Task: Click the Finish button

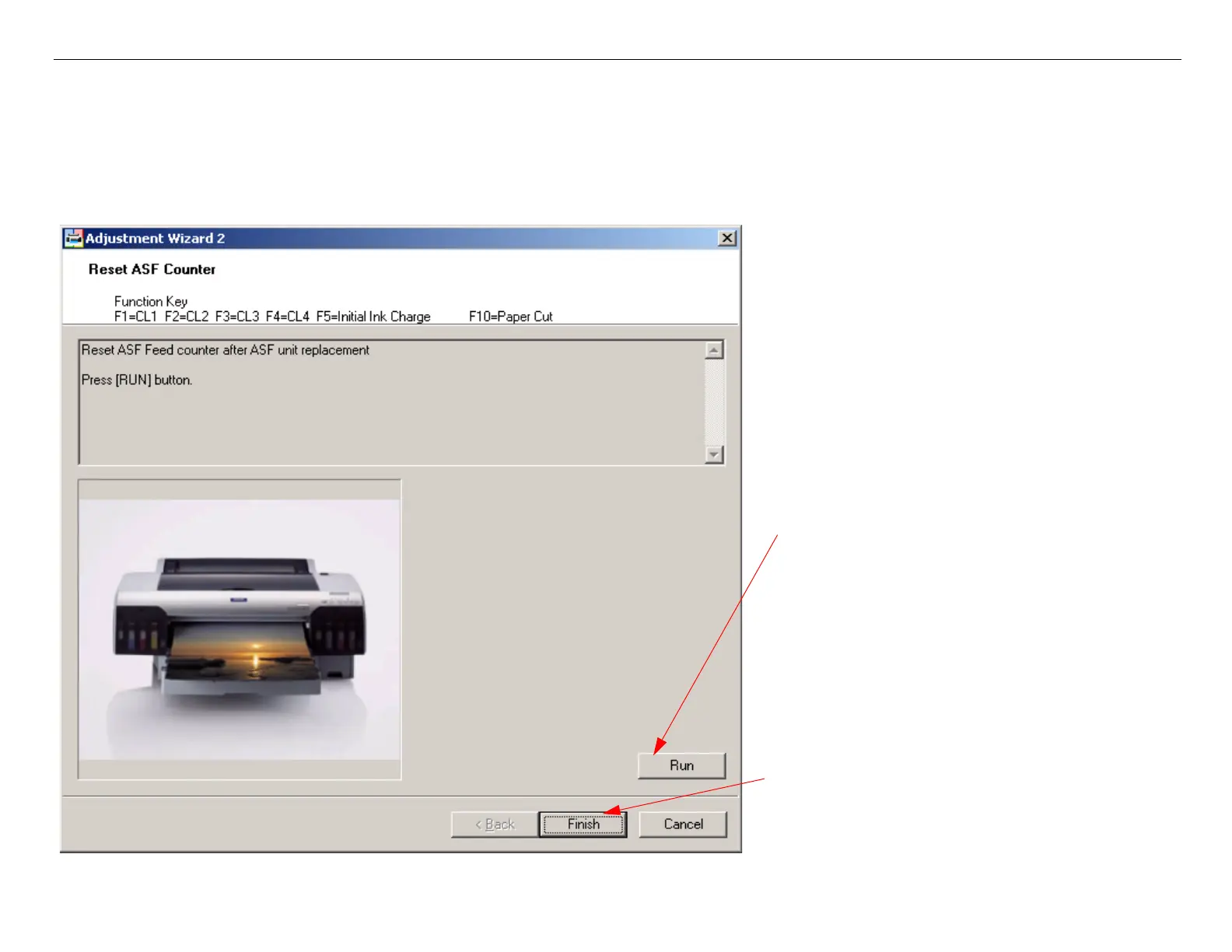Action: pyautogui.click(x=583, y=824)
